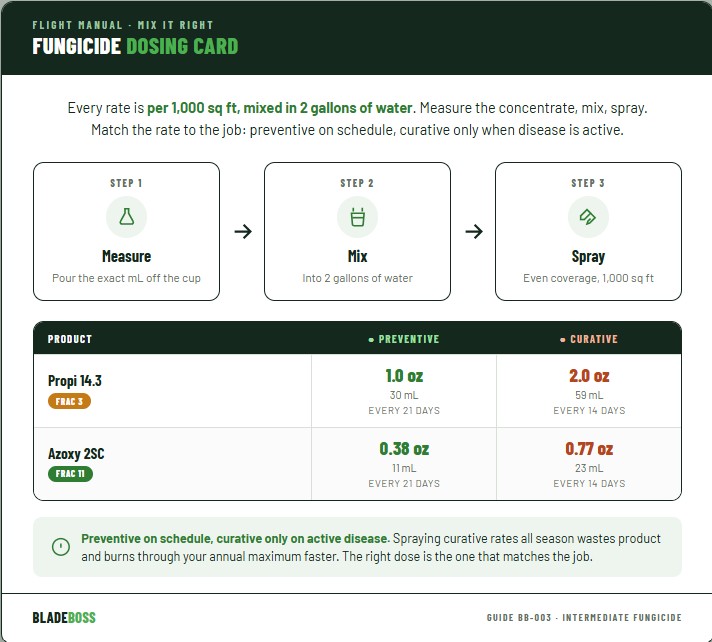Click the CURATIVE column header
Screen dimensions: 712x642
(x=589, y=339)
